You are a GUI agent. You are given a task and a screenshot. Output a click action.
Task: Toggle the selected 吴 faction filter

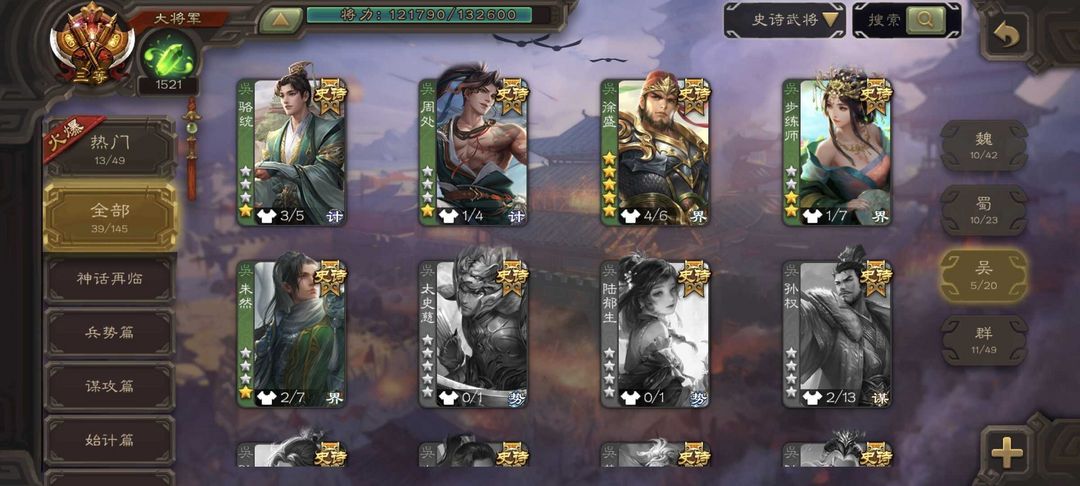984,275
